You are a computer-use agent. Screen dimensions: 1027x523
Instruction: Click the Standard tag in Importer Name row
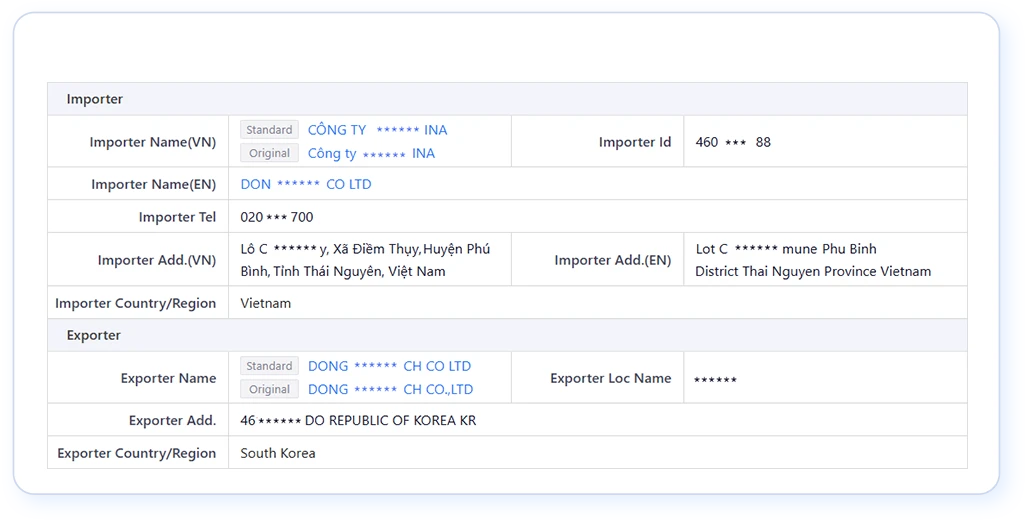point(269,130)
